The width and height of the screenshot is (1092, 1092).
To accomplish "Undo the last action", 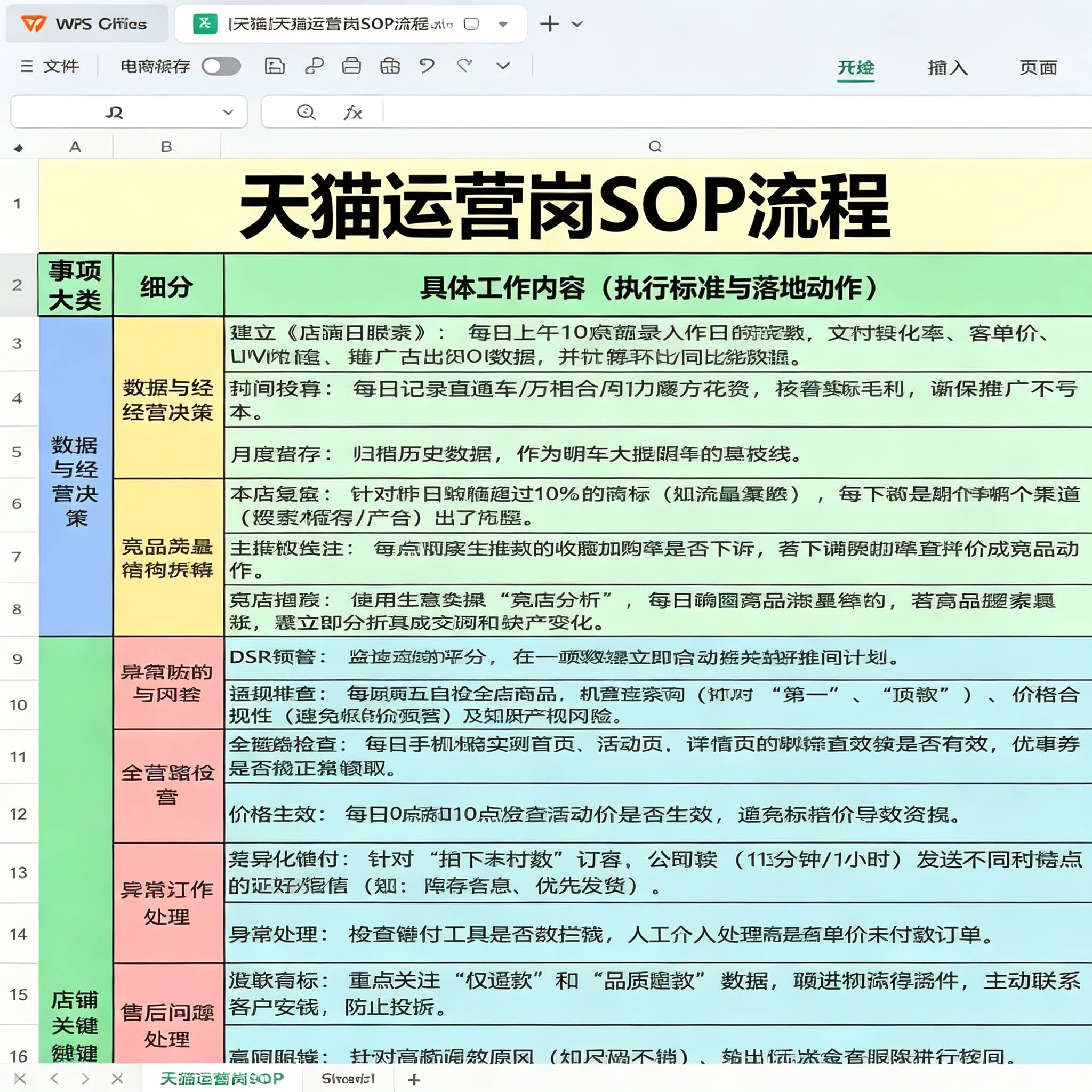I will (x=427, y=66).
